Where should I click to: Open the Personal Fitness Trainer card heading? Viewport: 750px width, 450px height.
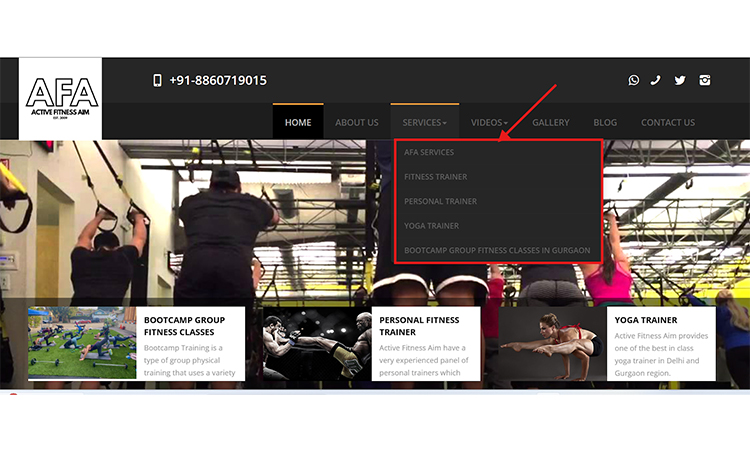pos(419,326)
